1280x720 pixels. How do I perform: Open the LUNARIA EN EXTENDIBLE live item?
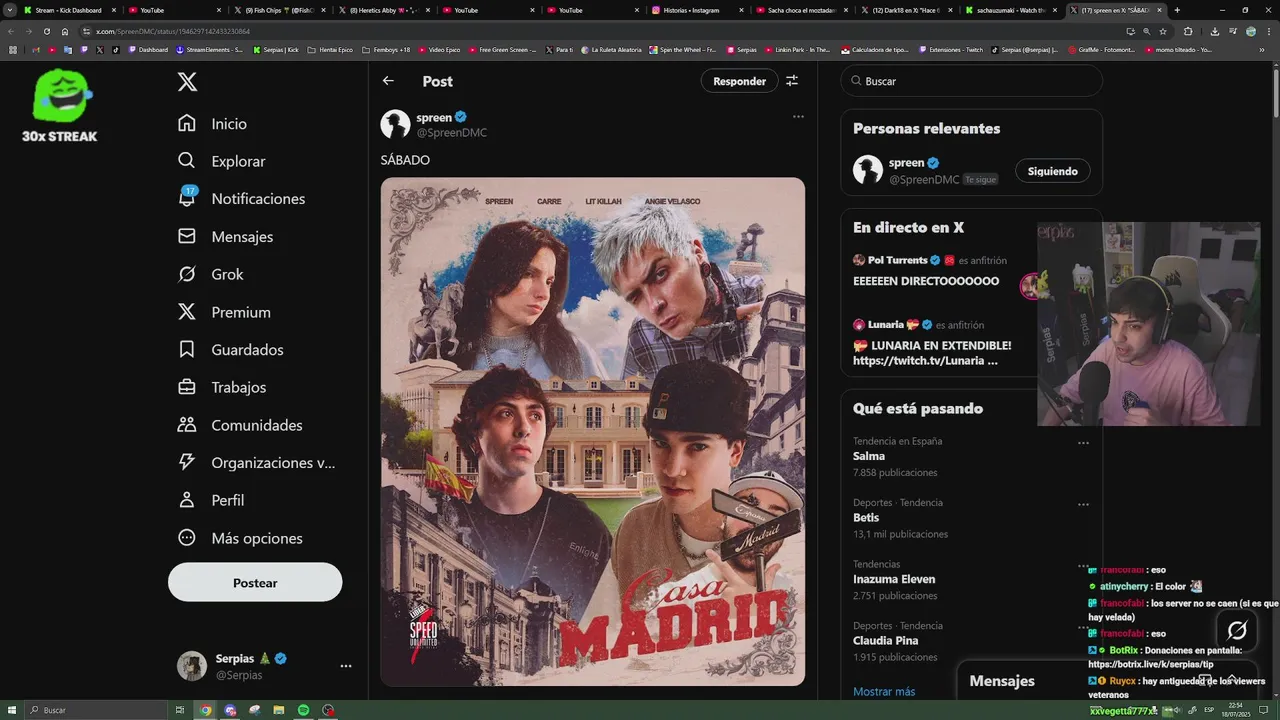tap(932, 353)
